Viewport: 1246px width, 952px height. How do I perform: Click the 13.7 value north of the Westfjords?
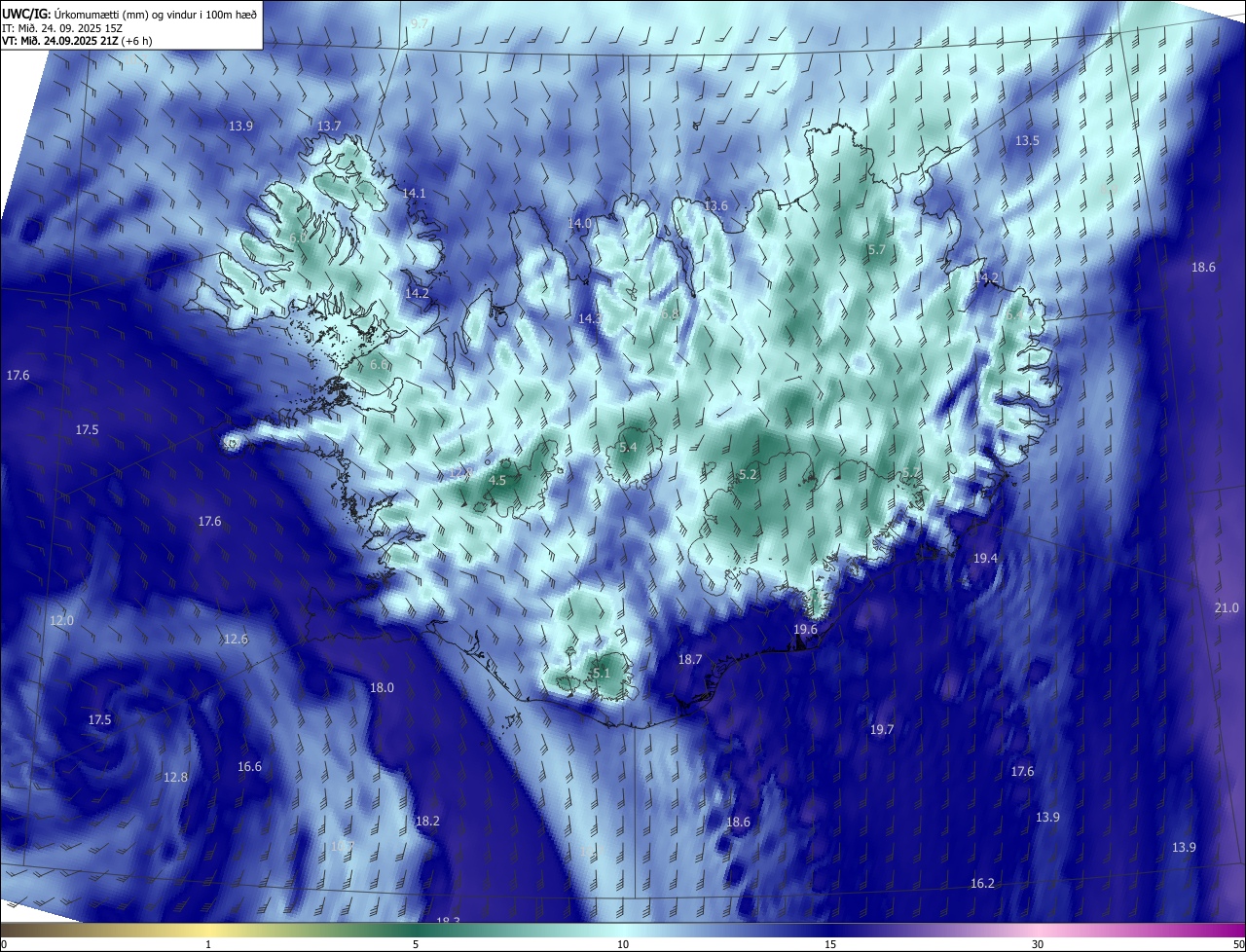pos(330,127)
